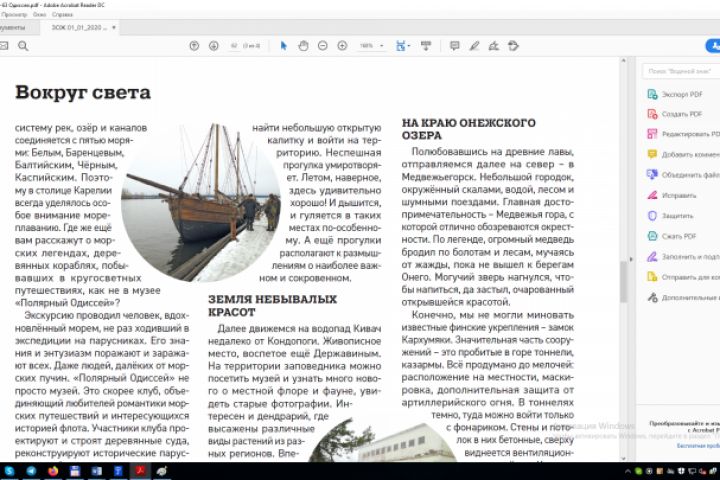720x480 pixels.
Task: Click the zoom out minus icon
Action: (323, 45)
